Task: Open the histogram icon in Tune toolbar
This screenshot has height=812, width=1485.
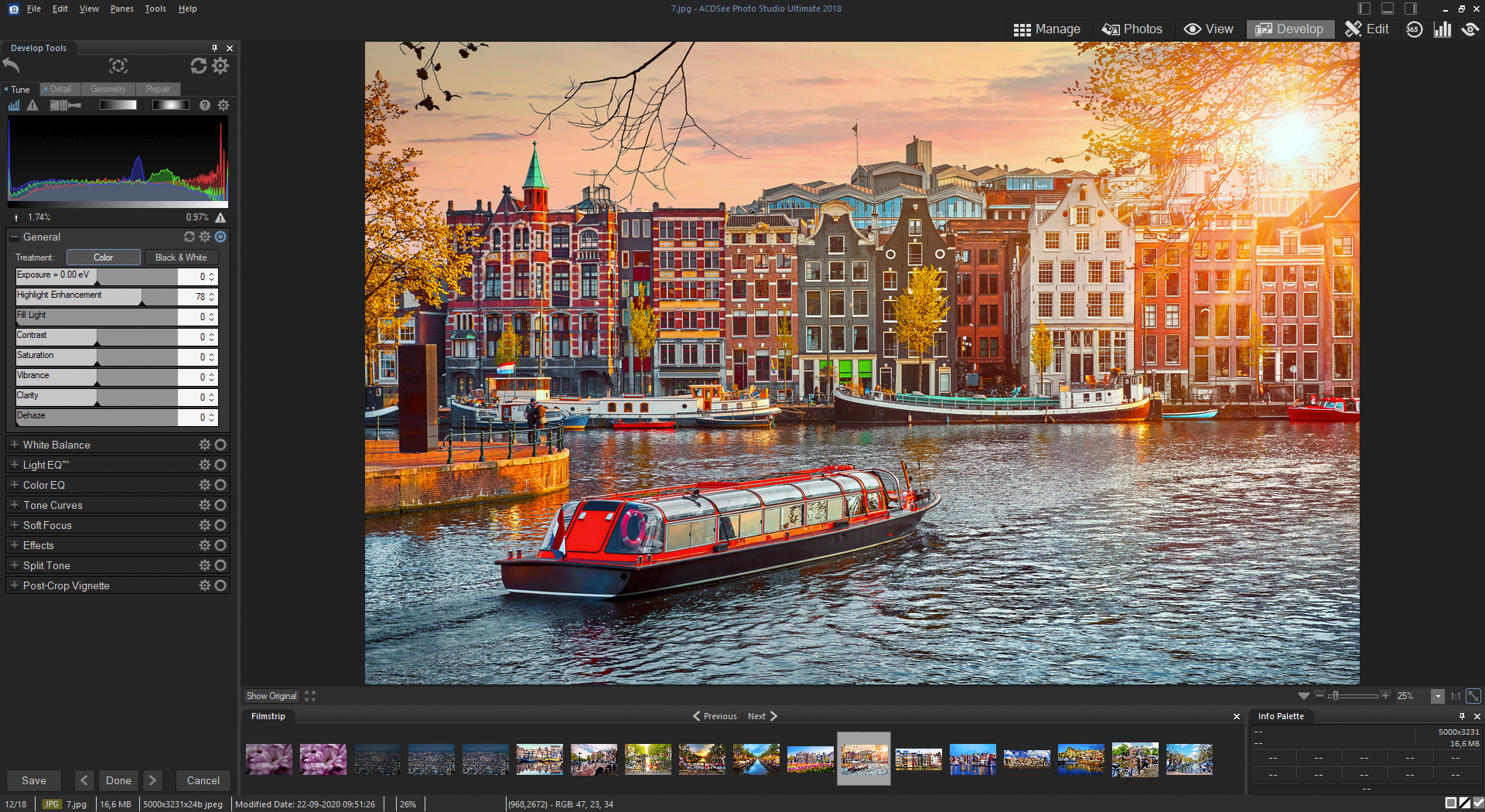Action: point(14,105)
